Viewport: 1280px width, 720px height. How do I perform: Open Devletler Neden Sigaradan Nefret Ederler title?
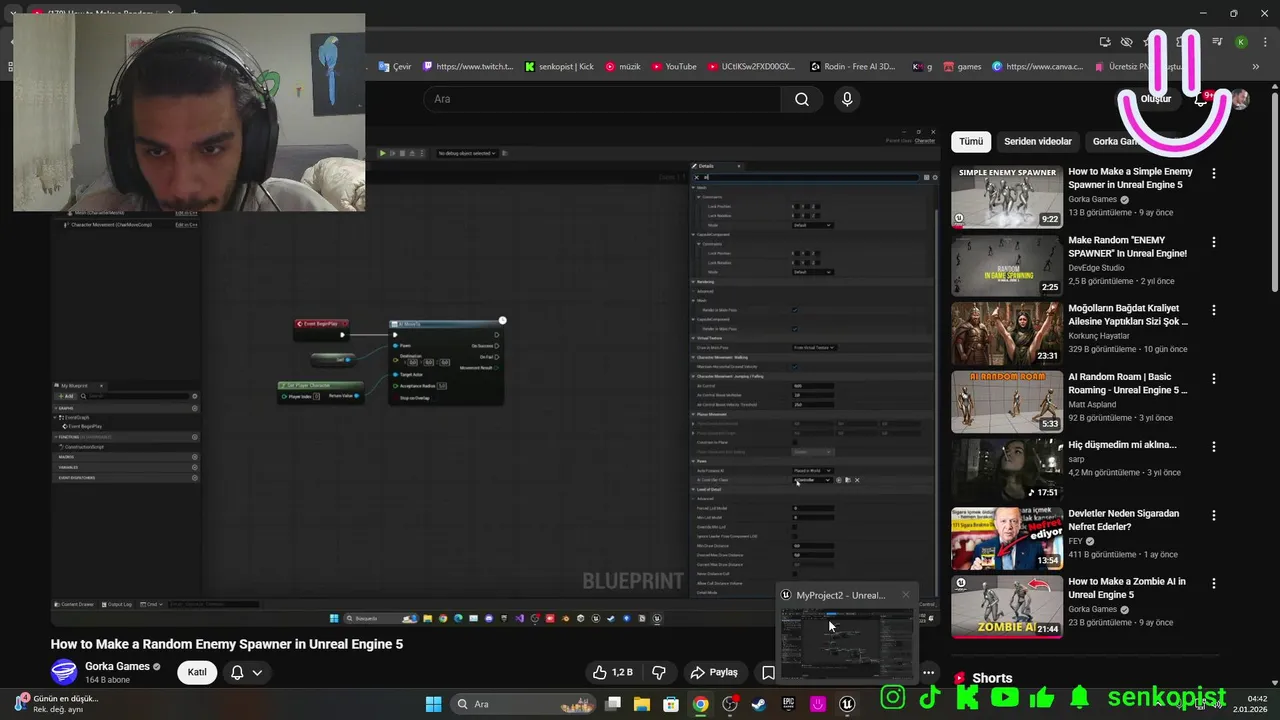(1123, 520)
